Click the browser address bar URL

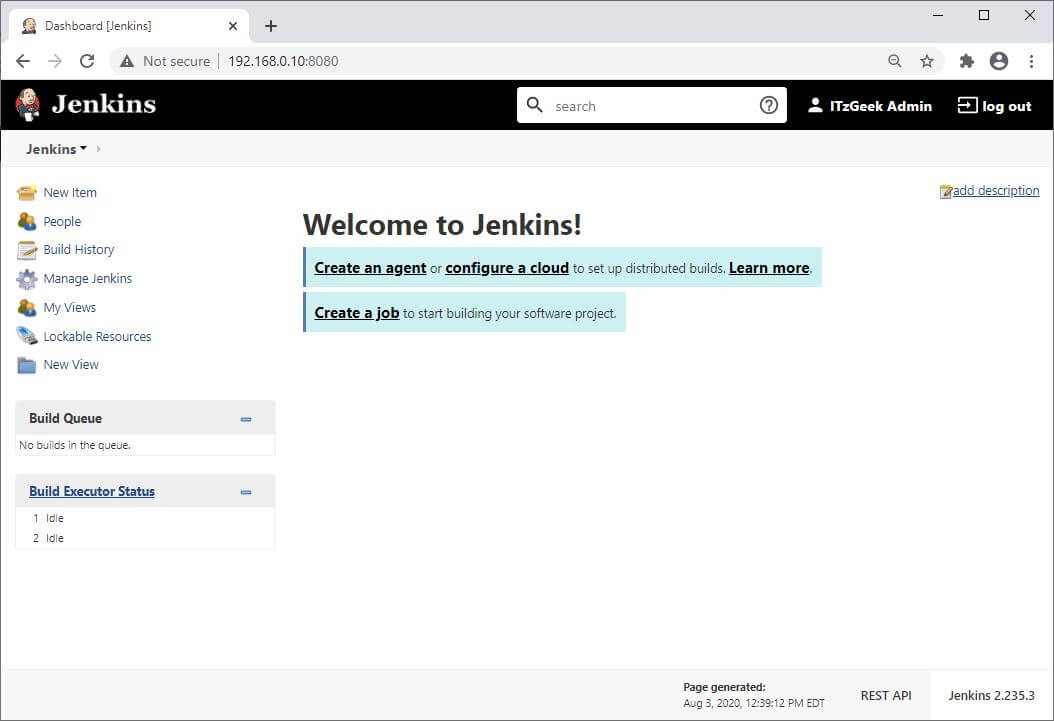(283, 61)
